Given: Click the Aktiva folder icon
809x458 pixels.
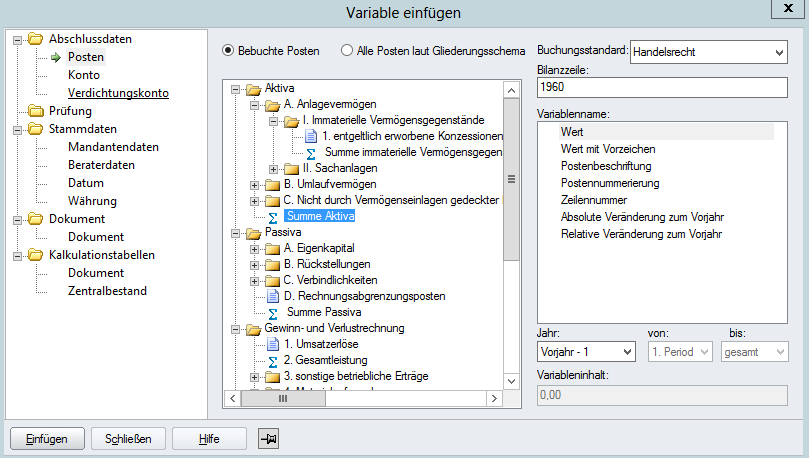Looking at the screenshot, I should (x=254, y=89).
